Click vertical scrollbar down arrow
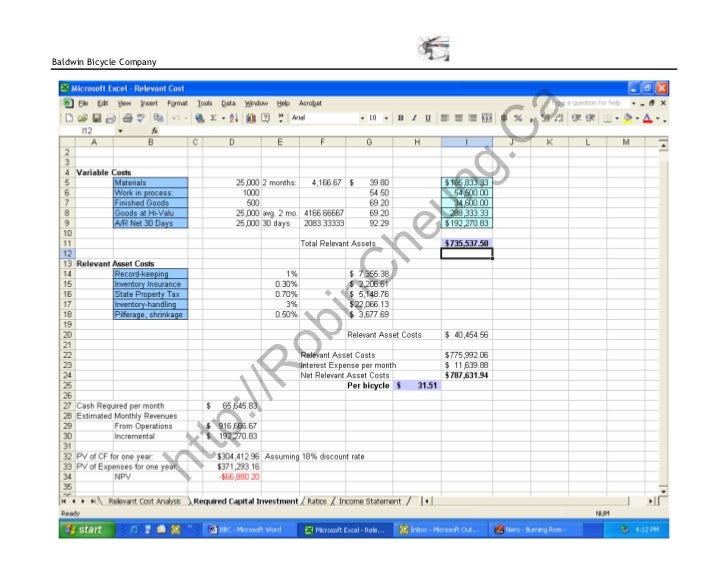The width and height of the screenshot is (728, 563). [663, 491]
